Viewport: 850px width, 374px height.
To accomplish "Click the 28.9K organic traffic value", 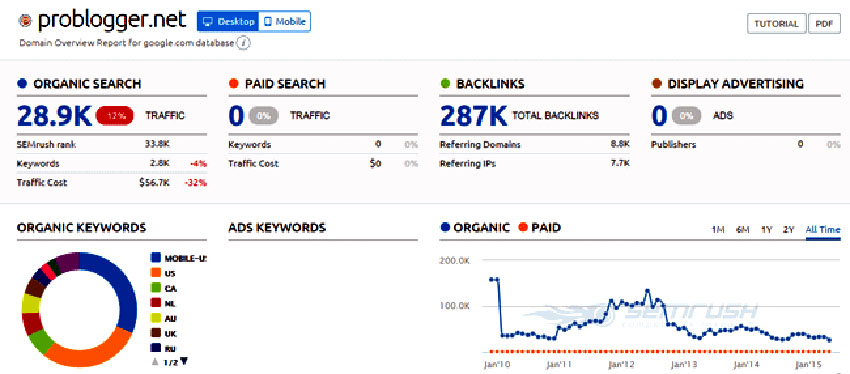I will [54, 115].
